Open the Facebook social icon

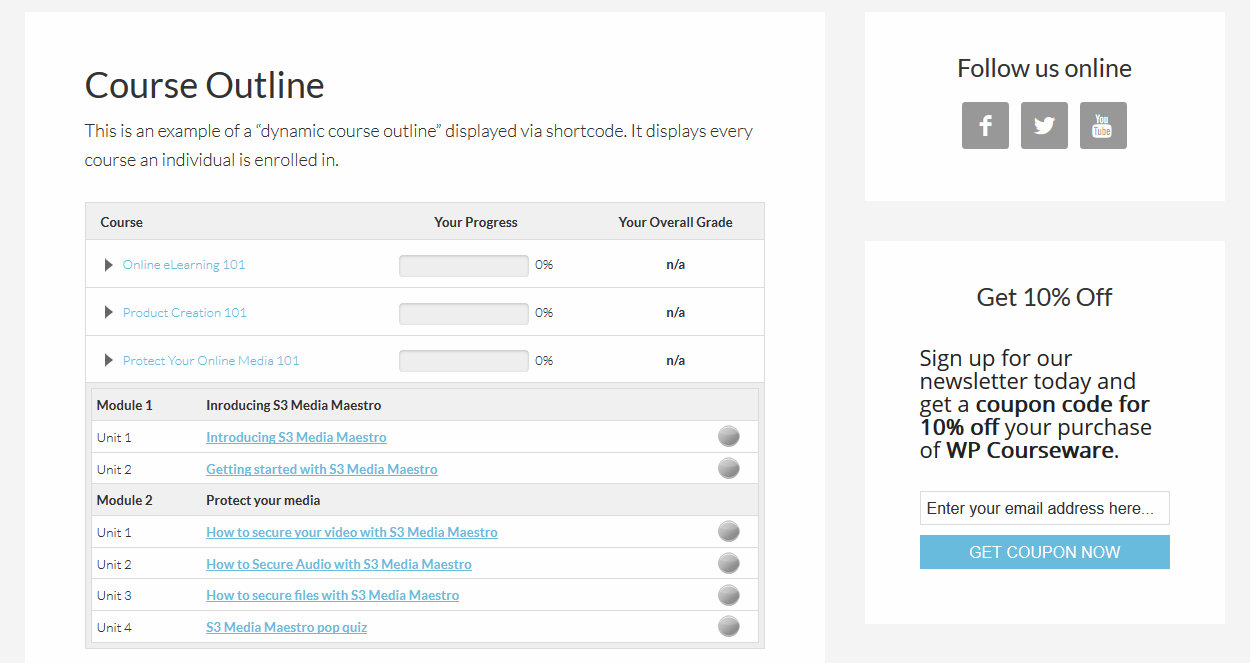click(x=985, y=125)
